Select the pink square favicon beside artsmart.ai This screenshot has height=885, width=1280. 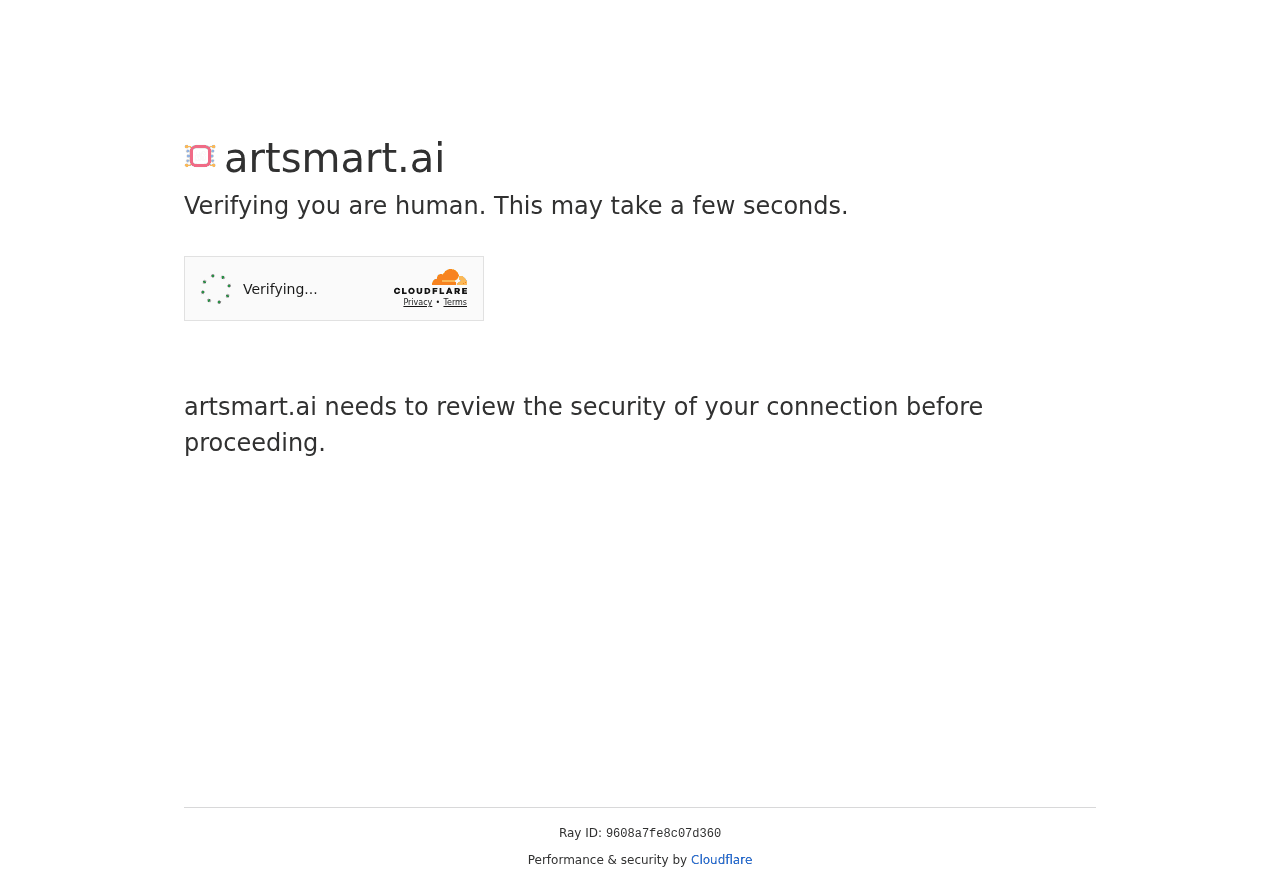pos(199,155)
